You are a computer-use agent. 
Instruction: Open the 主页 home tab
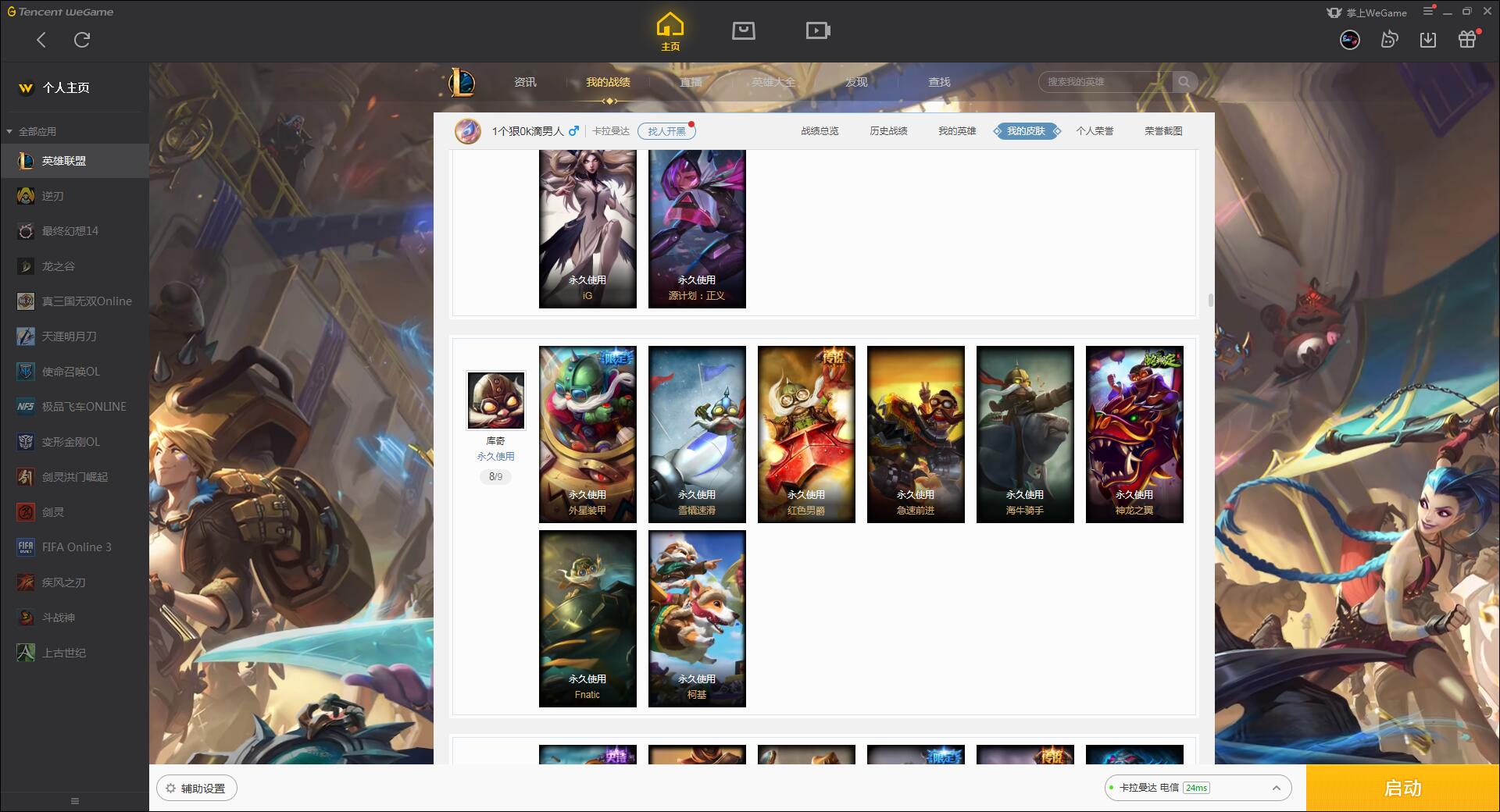pos(670,32)
